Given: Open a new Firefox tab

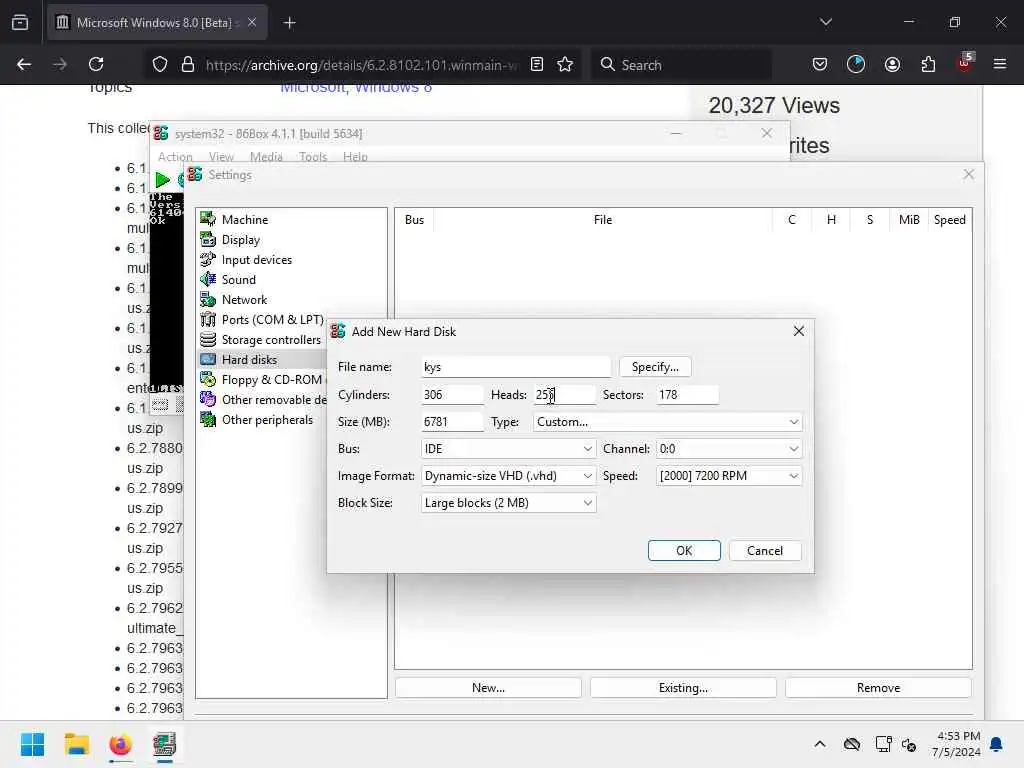Looking at the screenshot, I should click(x=289, y=23).
